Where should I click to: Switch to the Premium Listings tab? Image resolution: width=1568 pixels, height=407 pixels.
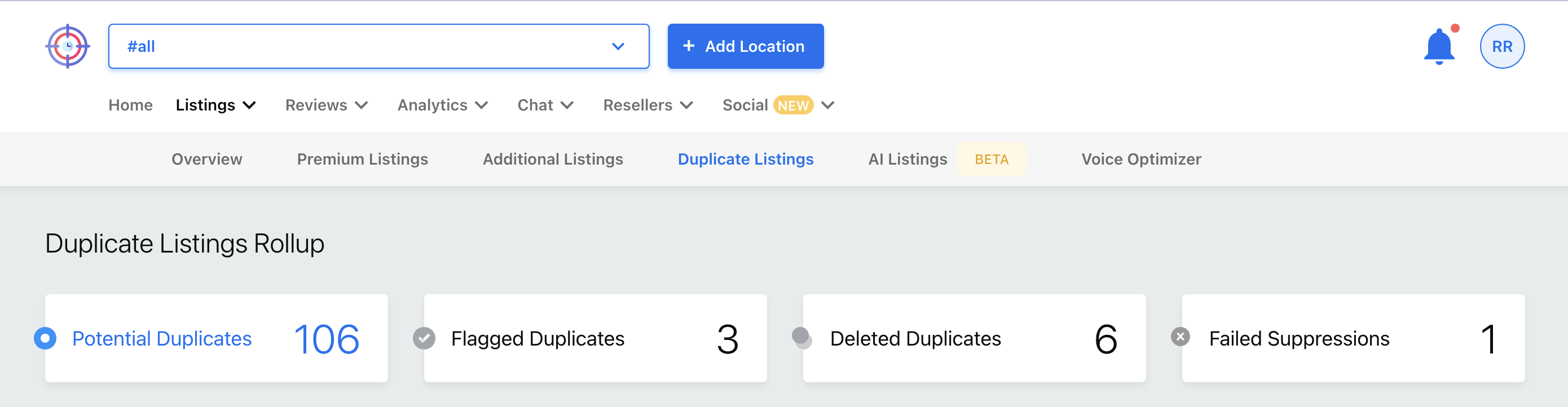click(x=362, y=160)
